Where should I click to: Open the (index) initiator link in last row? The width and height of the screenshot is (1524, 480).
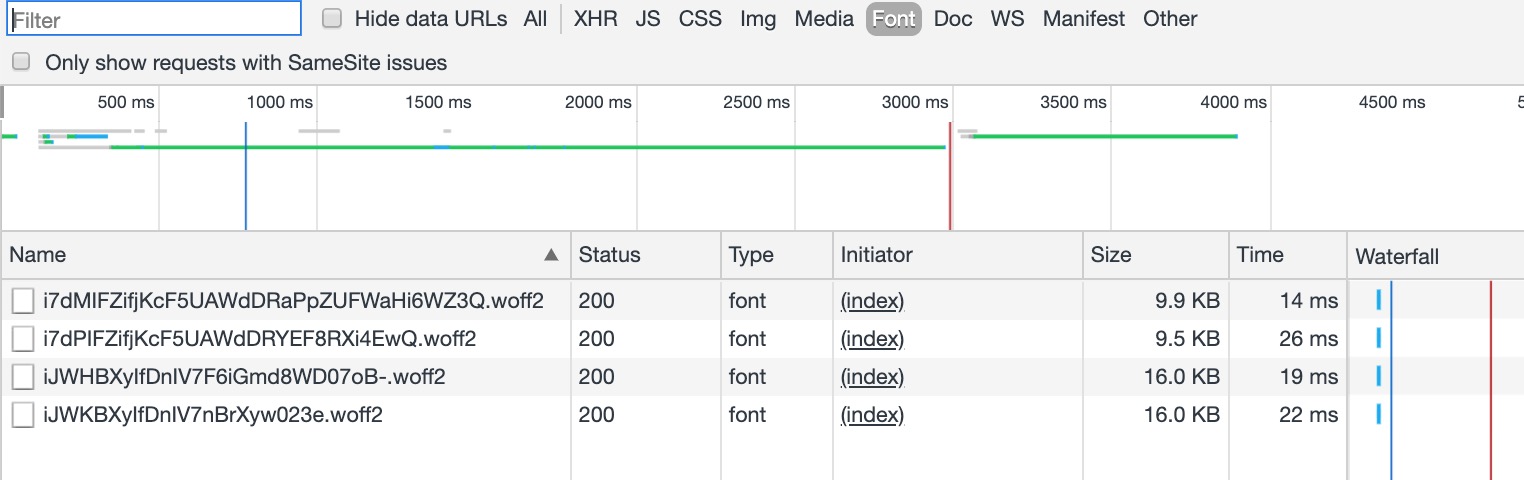click(x=872, y=415)
